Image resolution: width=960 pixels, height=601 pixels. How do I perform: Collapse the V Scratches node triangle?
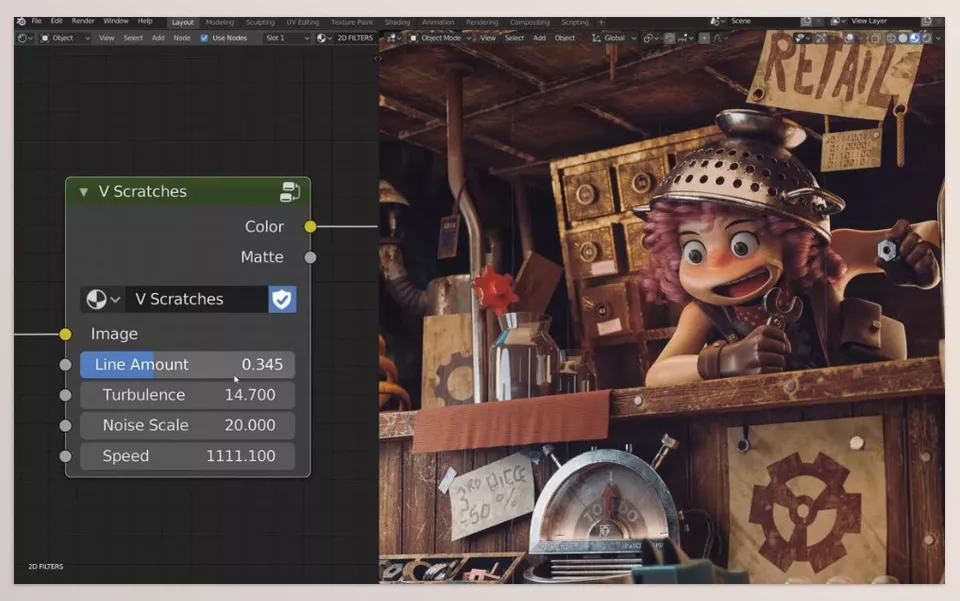point(83,192)
